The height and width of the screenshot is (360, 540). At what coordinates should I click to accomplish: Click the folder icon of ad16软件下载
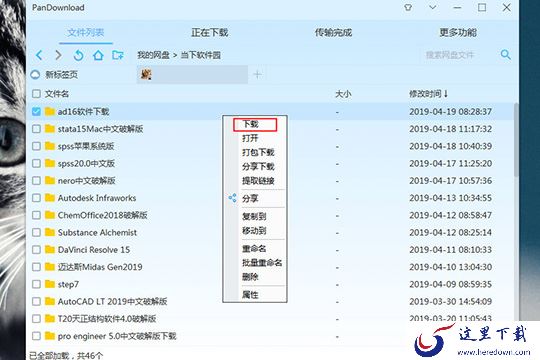[x=50, y=111]
